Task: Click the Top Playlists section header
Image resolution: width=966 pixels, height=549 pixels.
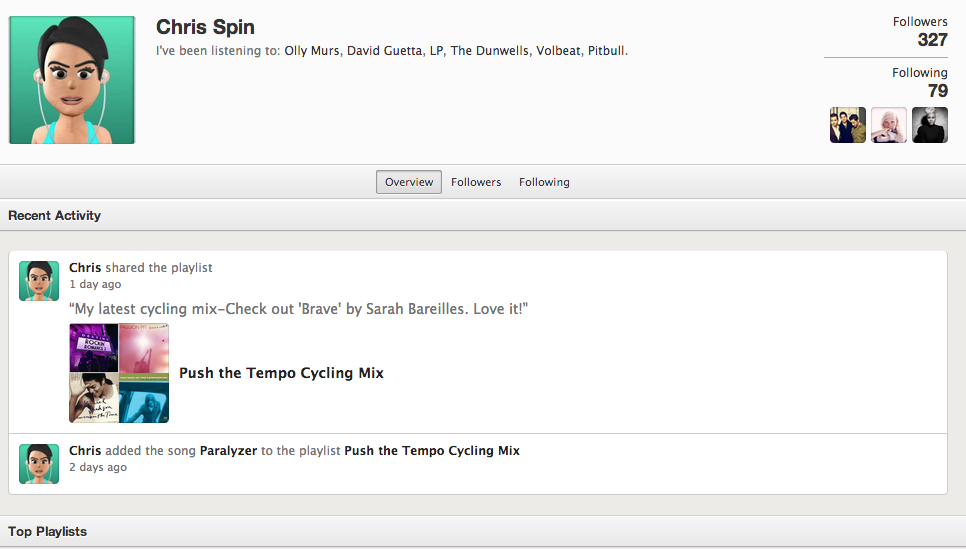Action: 47,532
